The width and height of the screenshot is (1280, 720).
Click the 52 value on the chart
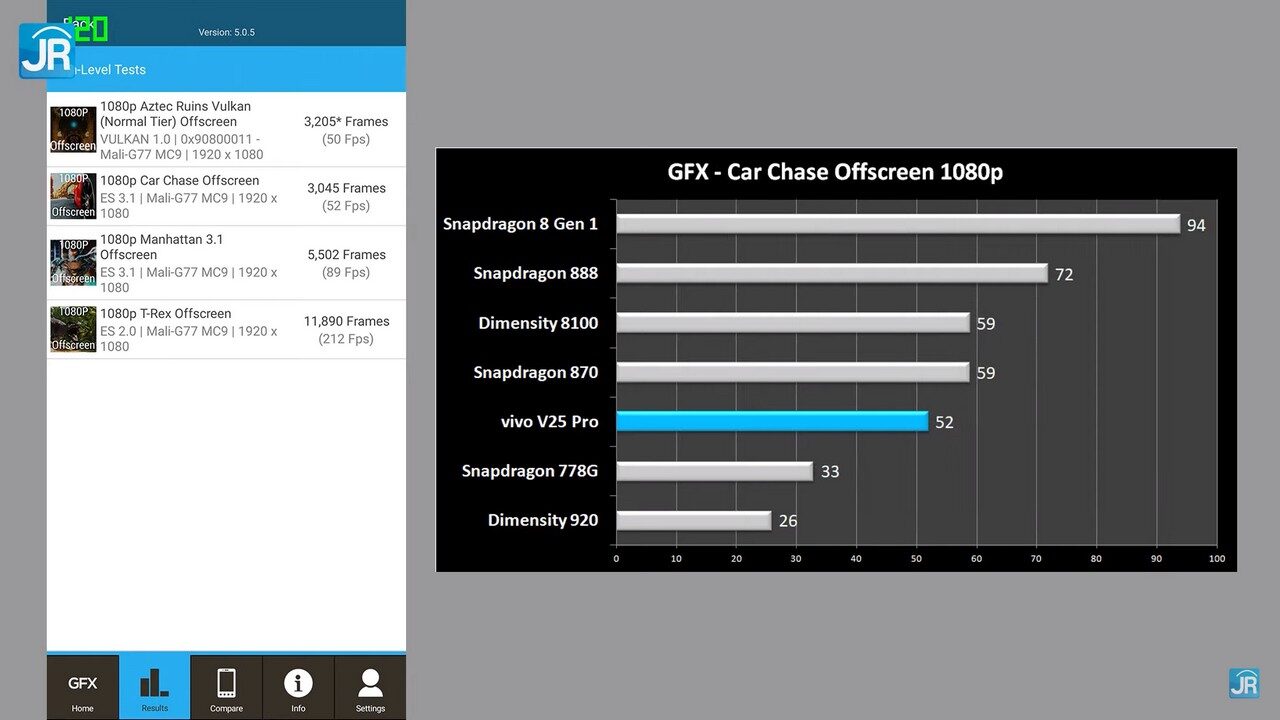[x=944, y=422]
